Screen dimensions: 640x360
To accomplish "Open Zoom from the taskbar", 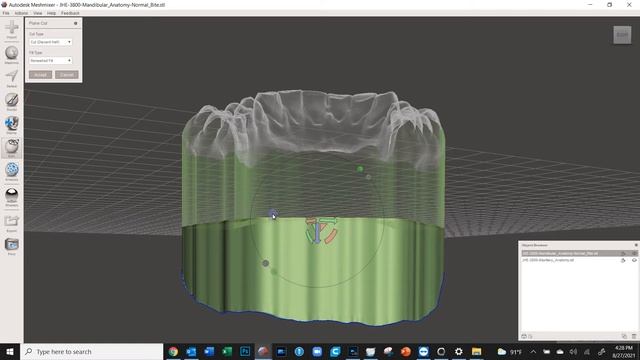I will [317, 351].
